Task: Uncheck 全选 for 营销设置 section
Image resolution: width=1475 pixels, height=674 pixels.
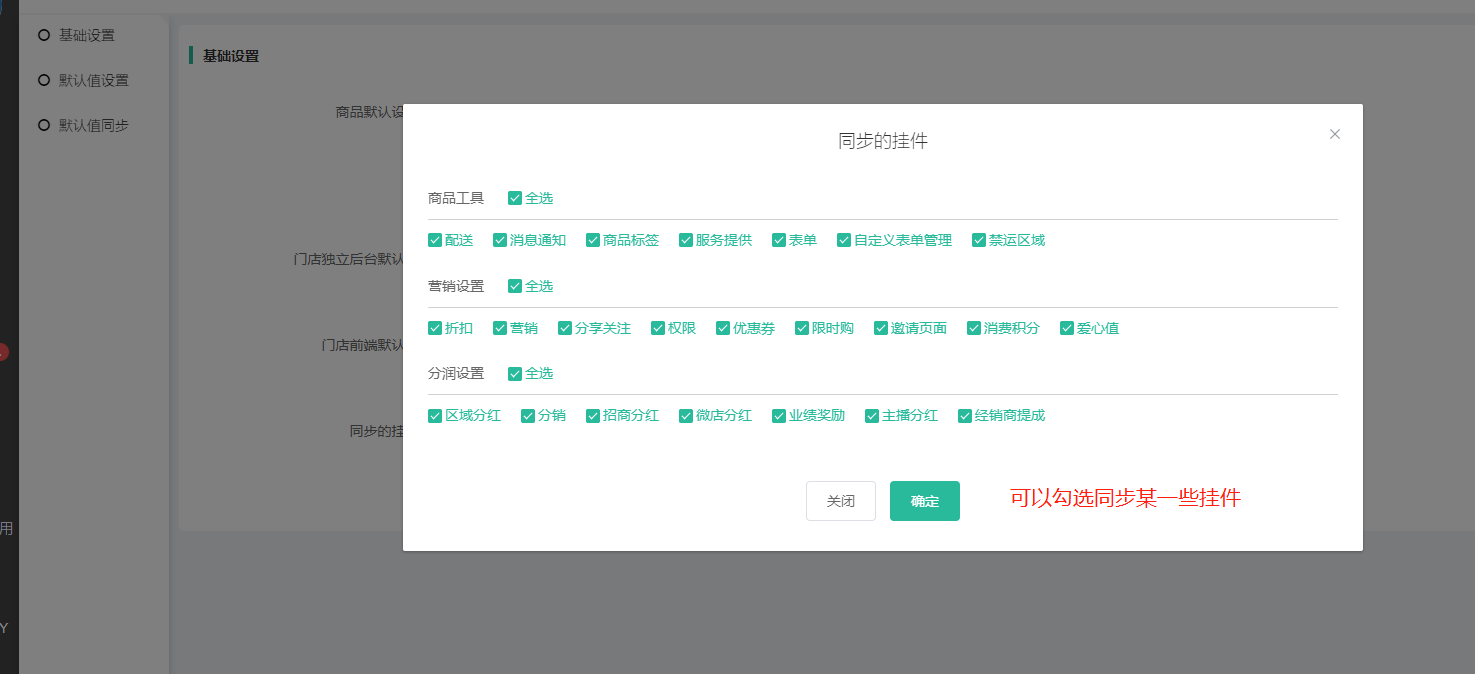Action: pos(515,286)
